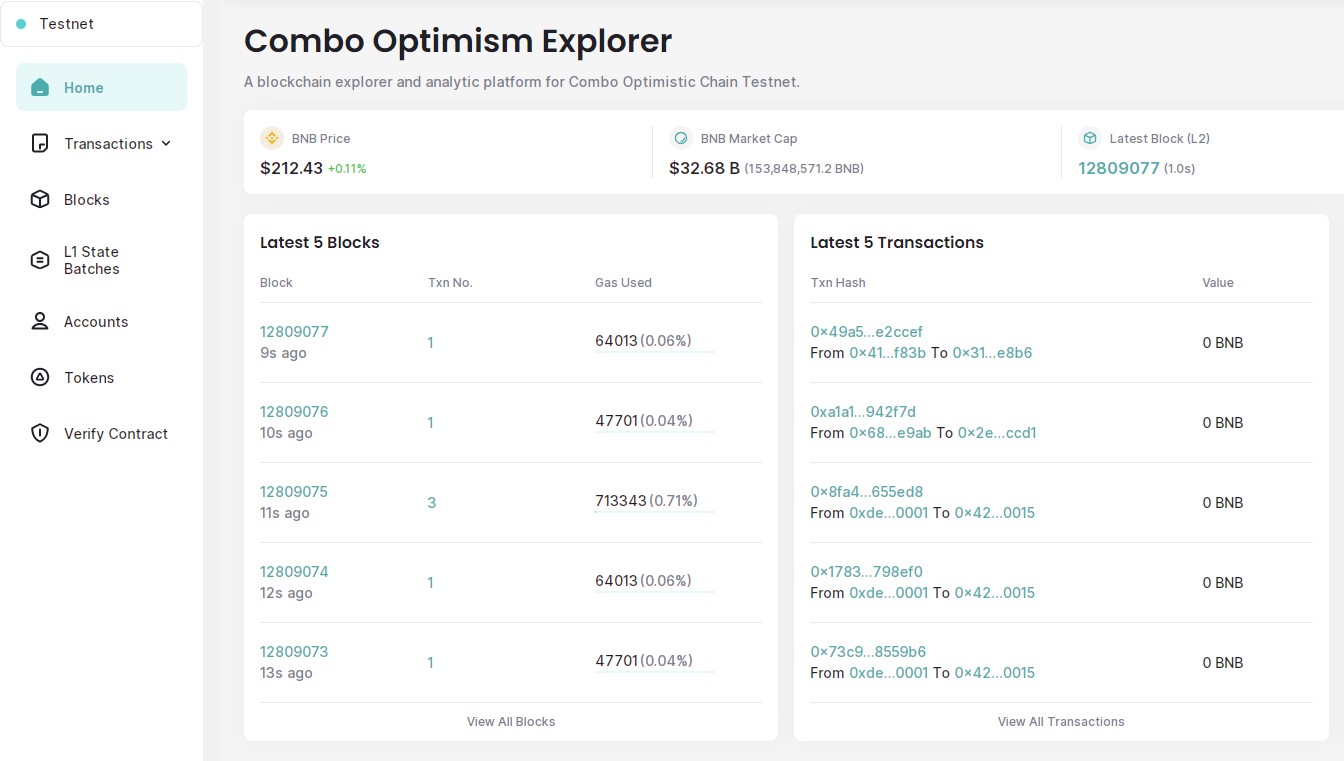The height and width of the screenshot is (761, 1344).
Task: Click the Txn Hash column header
Action: click(x=838, y=283)
